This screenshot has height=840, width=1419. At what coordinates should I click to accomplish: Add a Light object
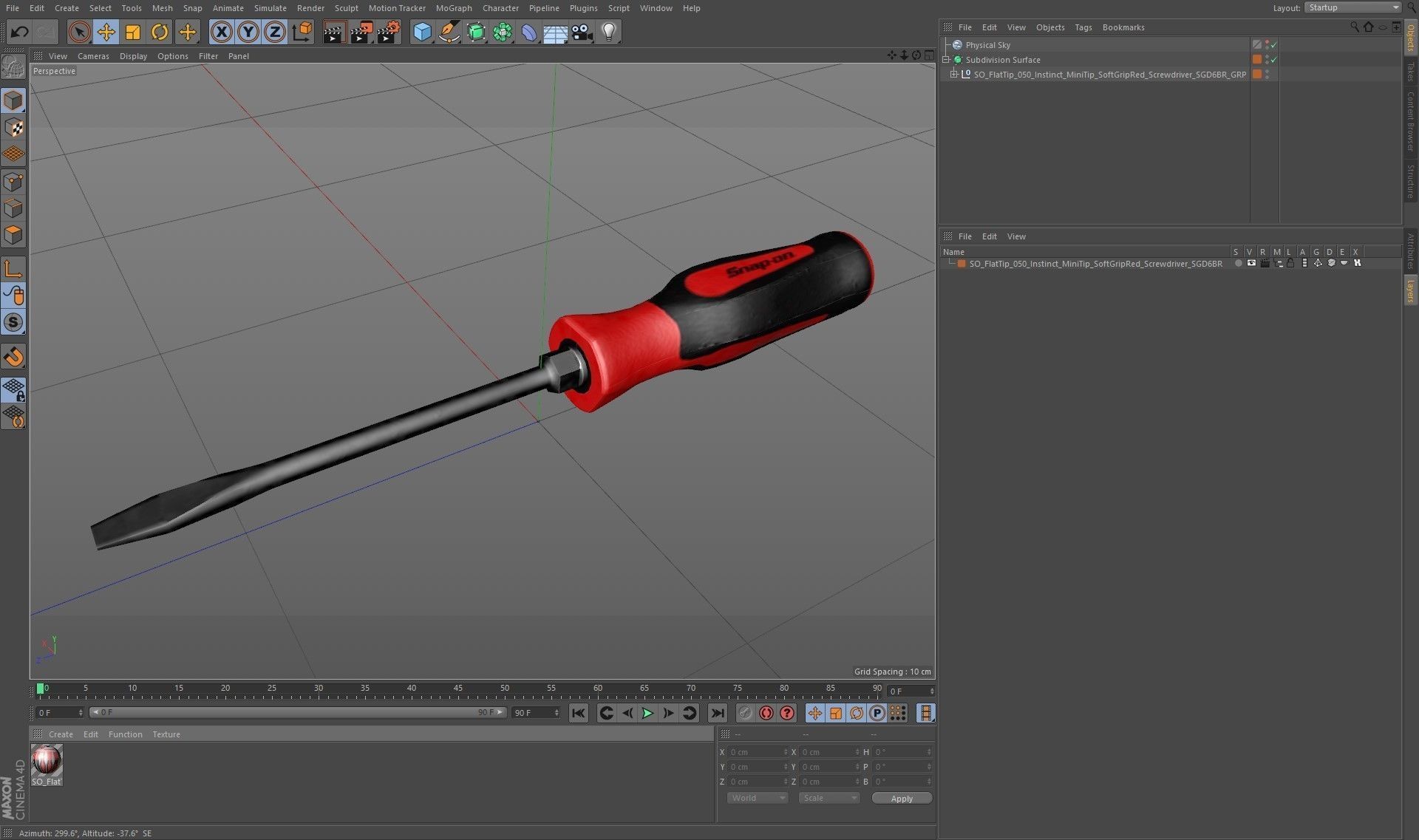click(x=609, y=32)
